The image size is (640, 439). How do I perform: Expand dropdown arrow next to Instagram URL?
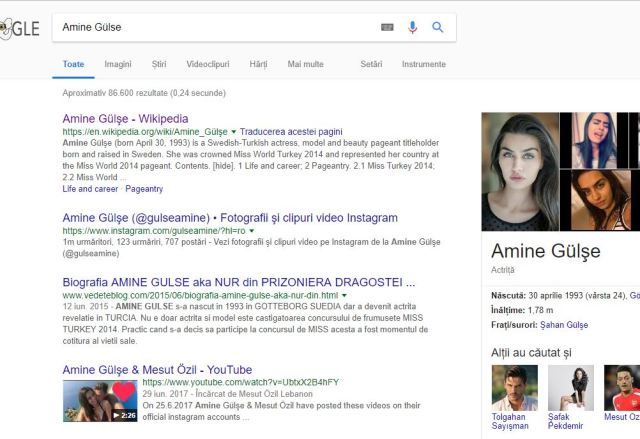pos(252,231)
